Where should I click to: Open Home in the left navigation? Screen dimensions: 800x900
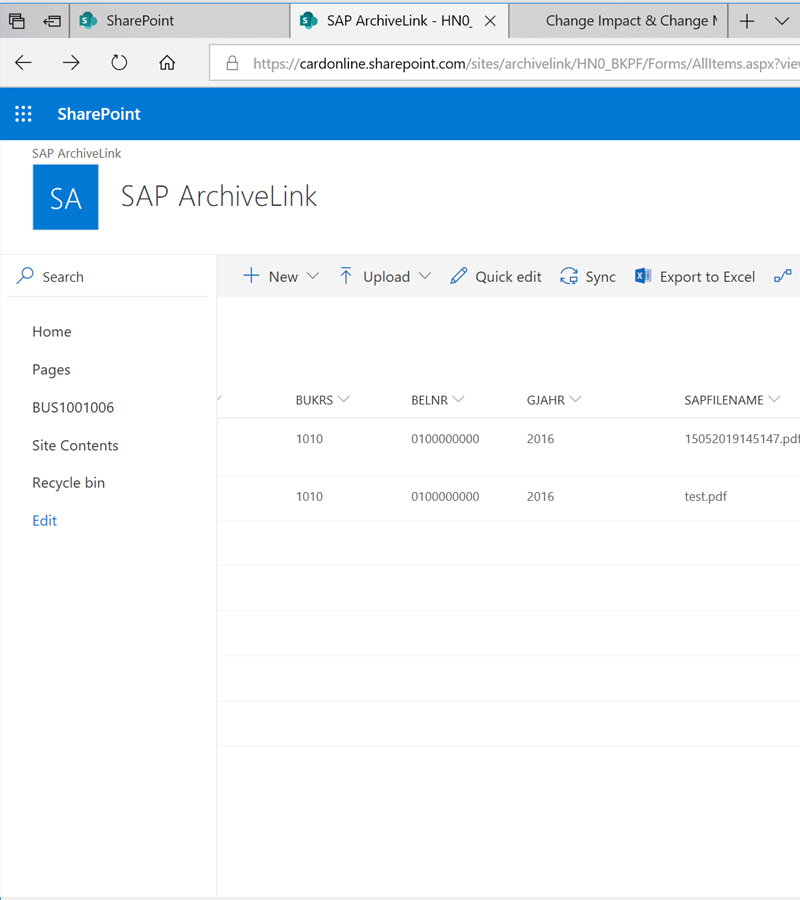[x=52, y=332]
